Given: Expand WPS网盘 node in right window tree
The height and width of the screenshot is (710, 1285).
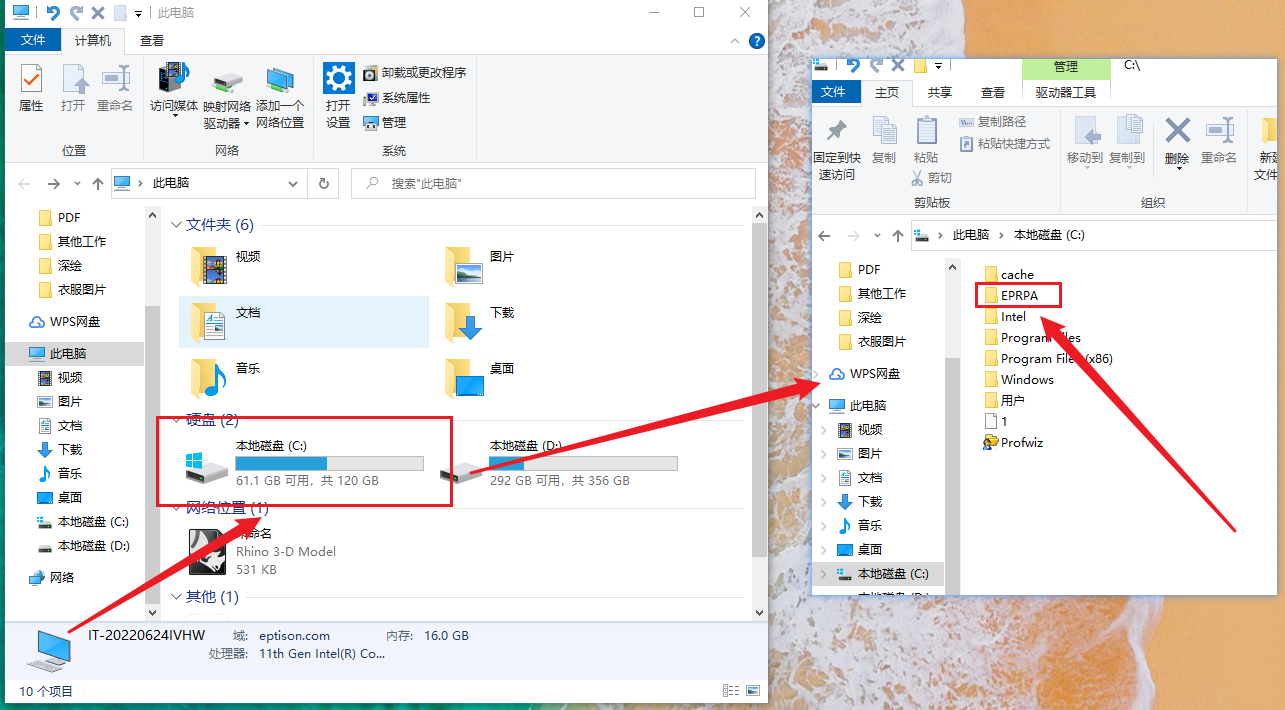Looking at the screenshot, I should tap(822, 374).
